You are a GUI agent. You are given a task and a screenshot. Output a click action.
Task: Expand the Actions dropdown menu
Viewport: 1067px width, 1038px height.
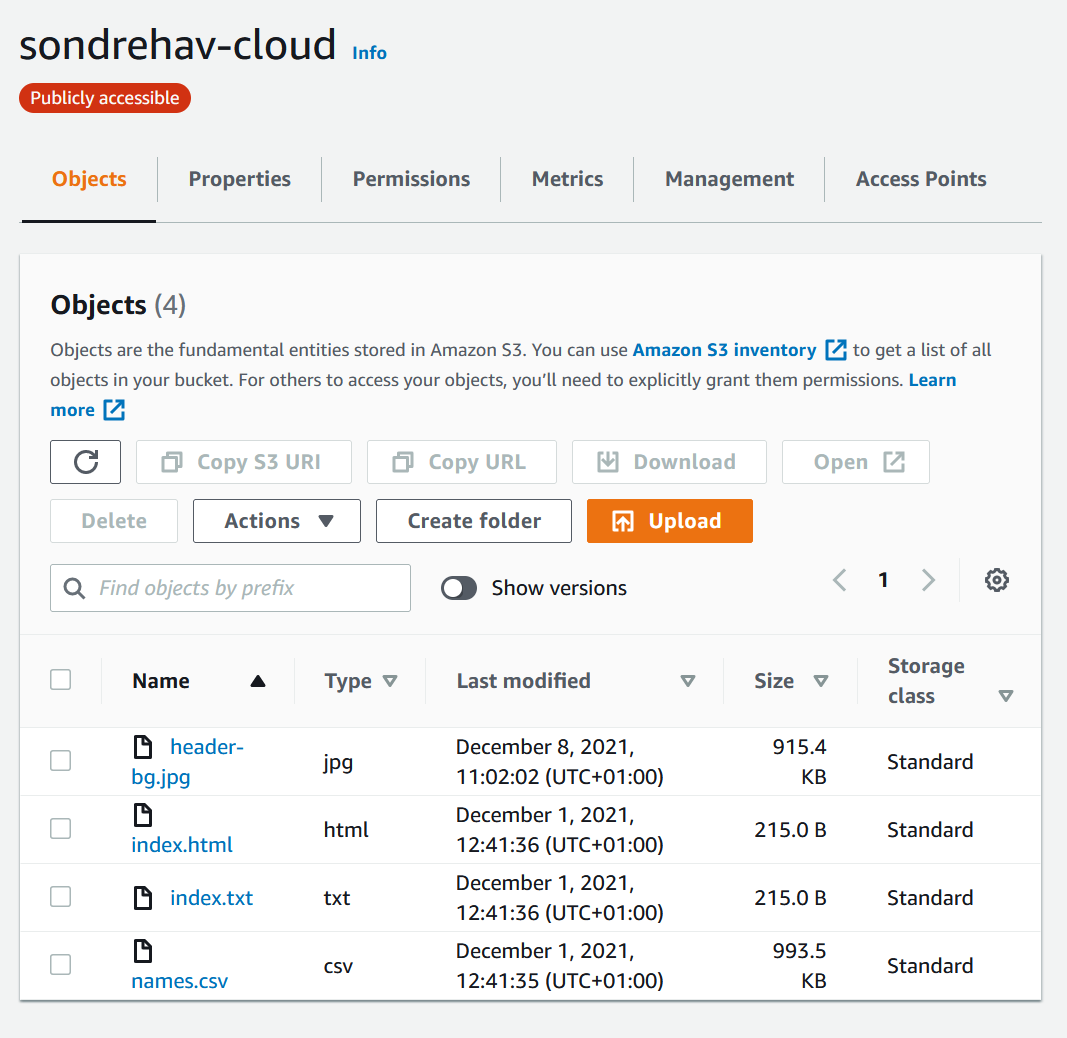[x=276, y=521]
